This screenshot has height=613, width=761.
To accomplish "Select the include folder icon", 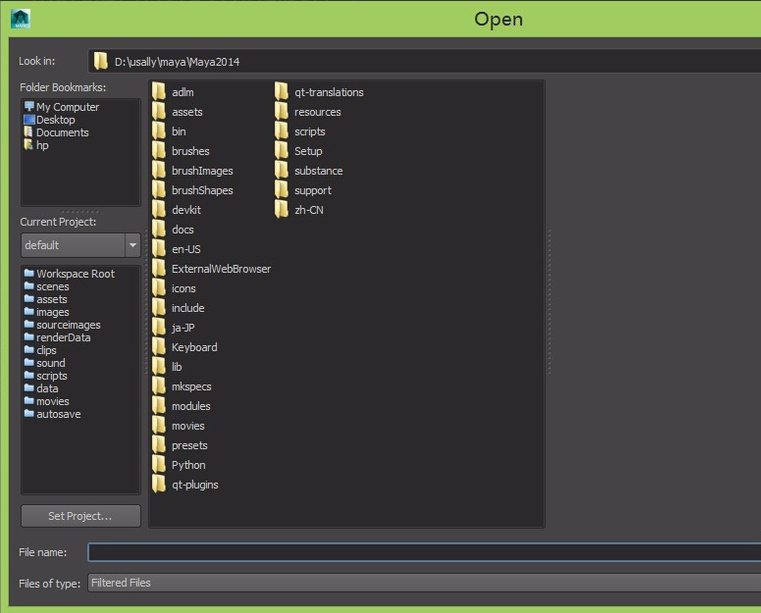I will coord(159,308).
